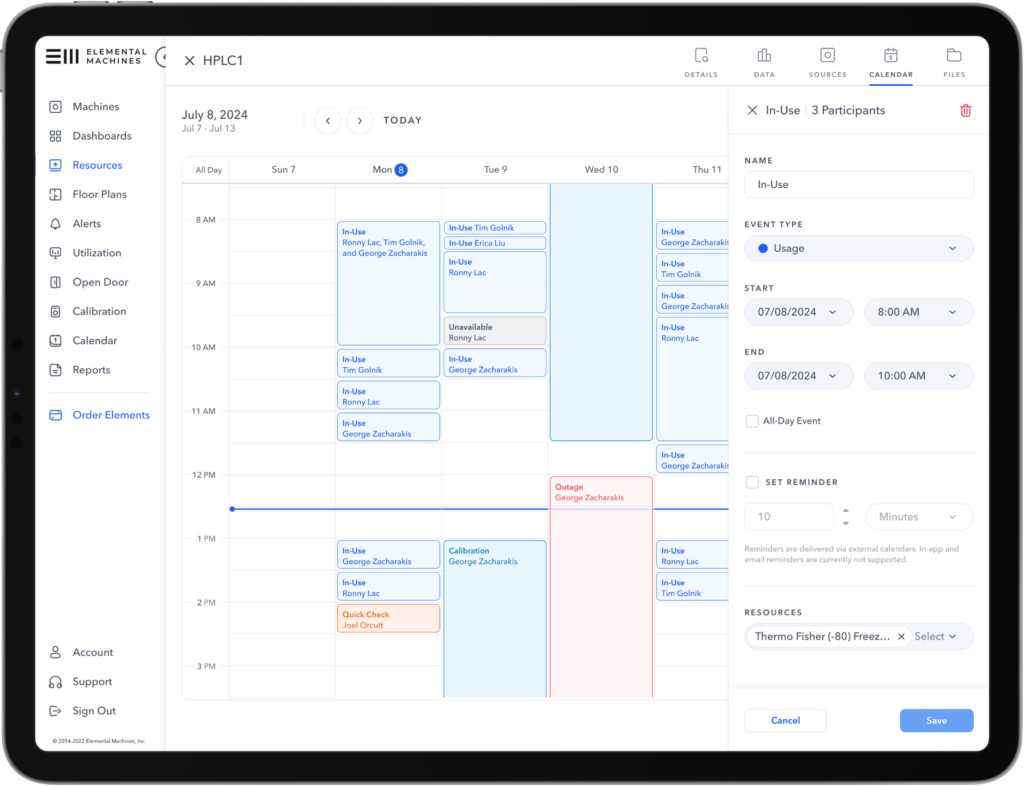1024x786 pixels.
Task: Click the blue Usage color dot
Action: pos(763,249)
